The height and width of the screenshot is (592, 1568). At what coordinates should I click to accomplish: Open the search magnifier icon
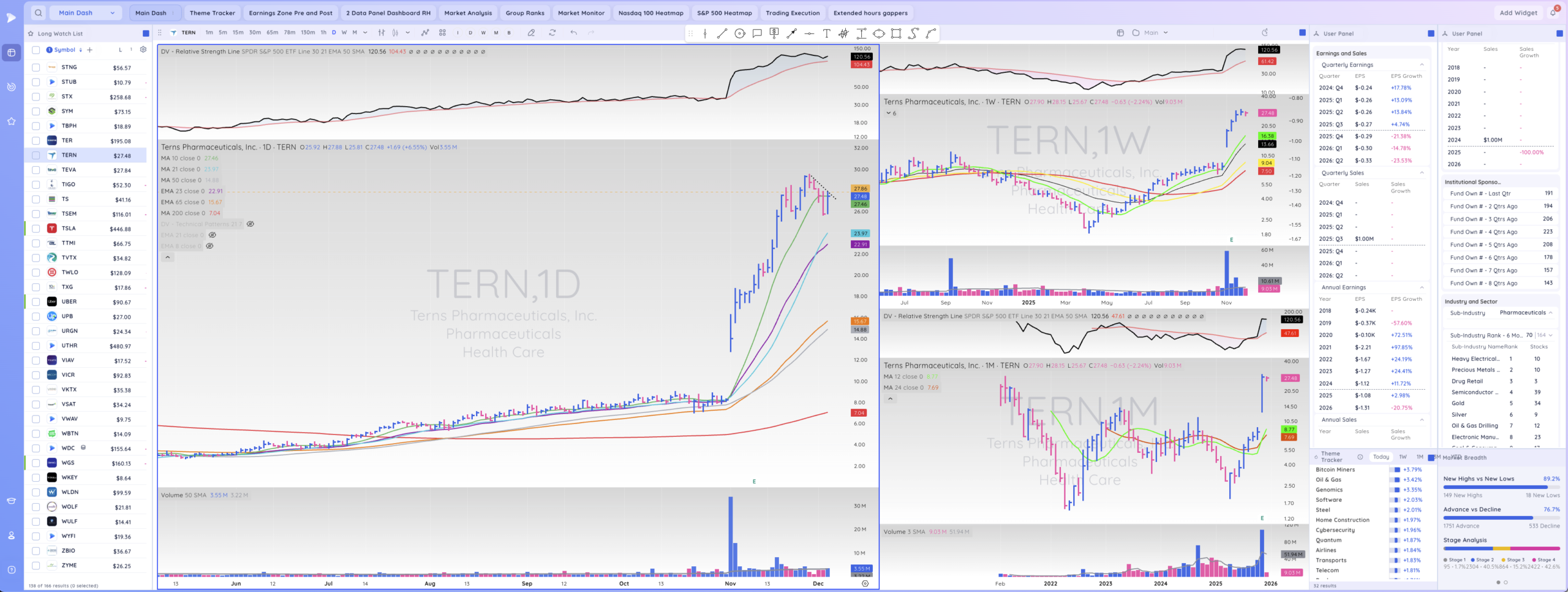coord(38,13)
